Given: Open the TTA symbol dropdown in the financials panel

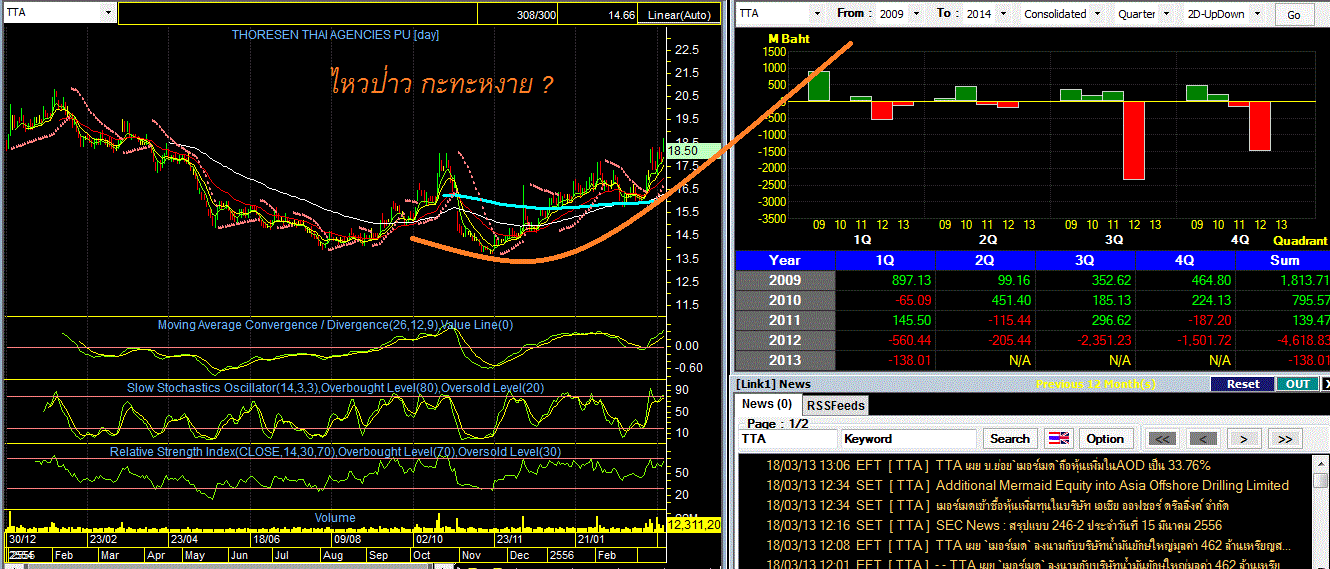Looking at the screenshot, I should pyautogui.click(x=817, y=14).
